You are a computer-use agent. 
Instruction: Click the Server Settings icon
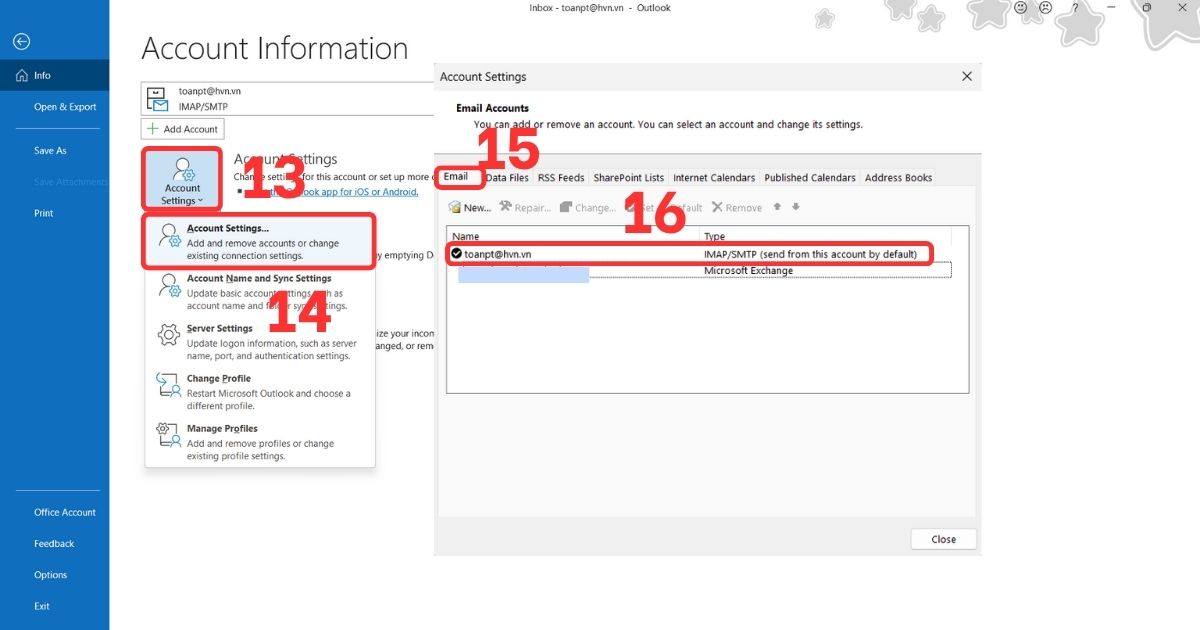coord(167,334)
